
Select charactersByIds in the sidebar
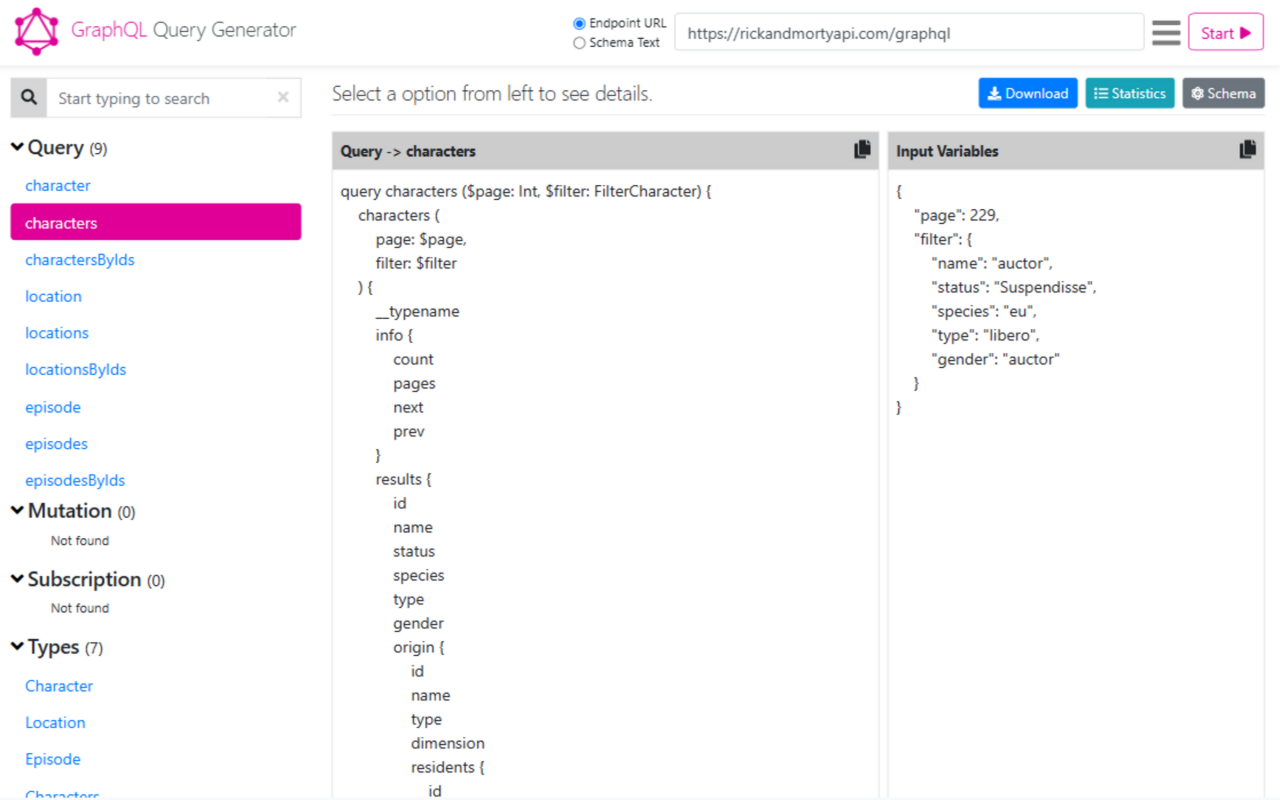[80, 259]
